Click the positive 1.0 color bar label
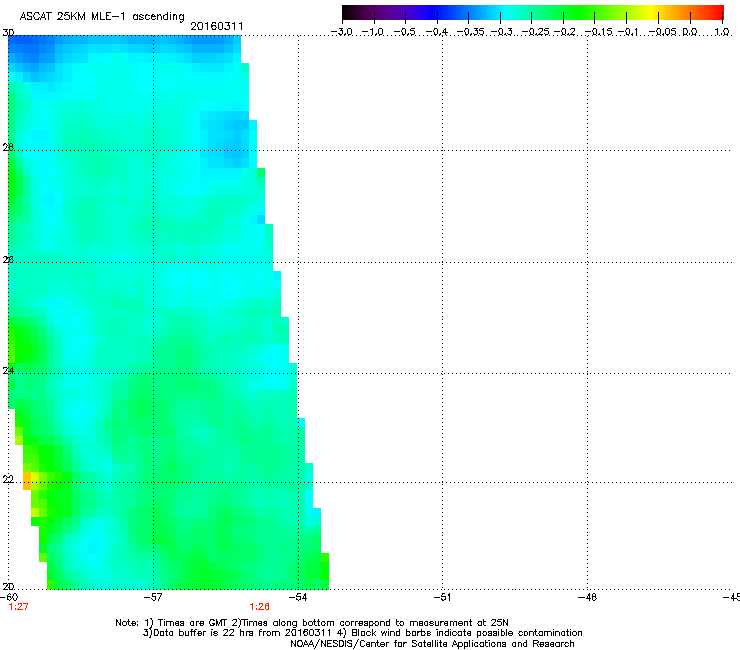740x650 pixels. [722, 32]
